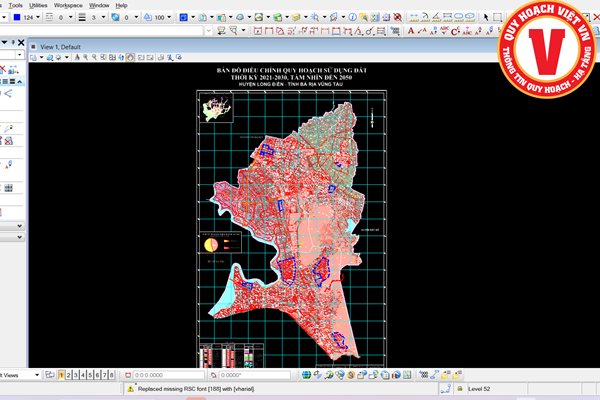This screenshot has width=600, height=400.
Task: Toggle view 1 button in the view groups bar
Action: (x=62, y=374)
